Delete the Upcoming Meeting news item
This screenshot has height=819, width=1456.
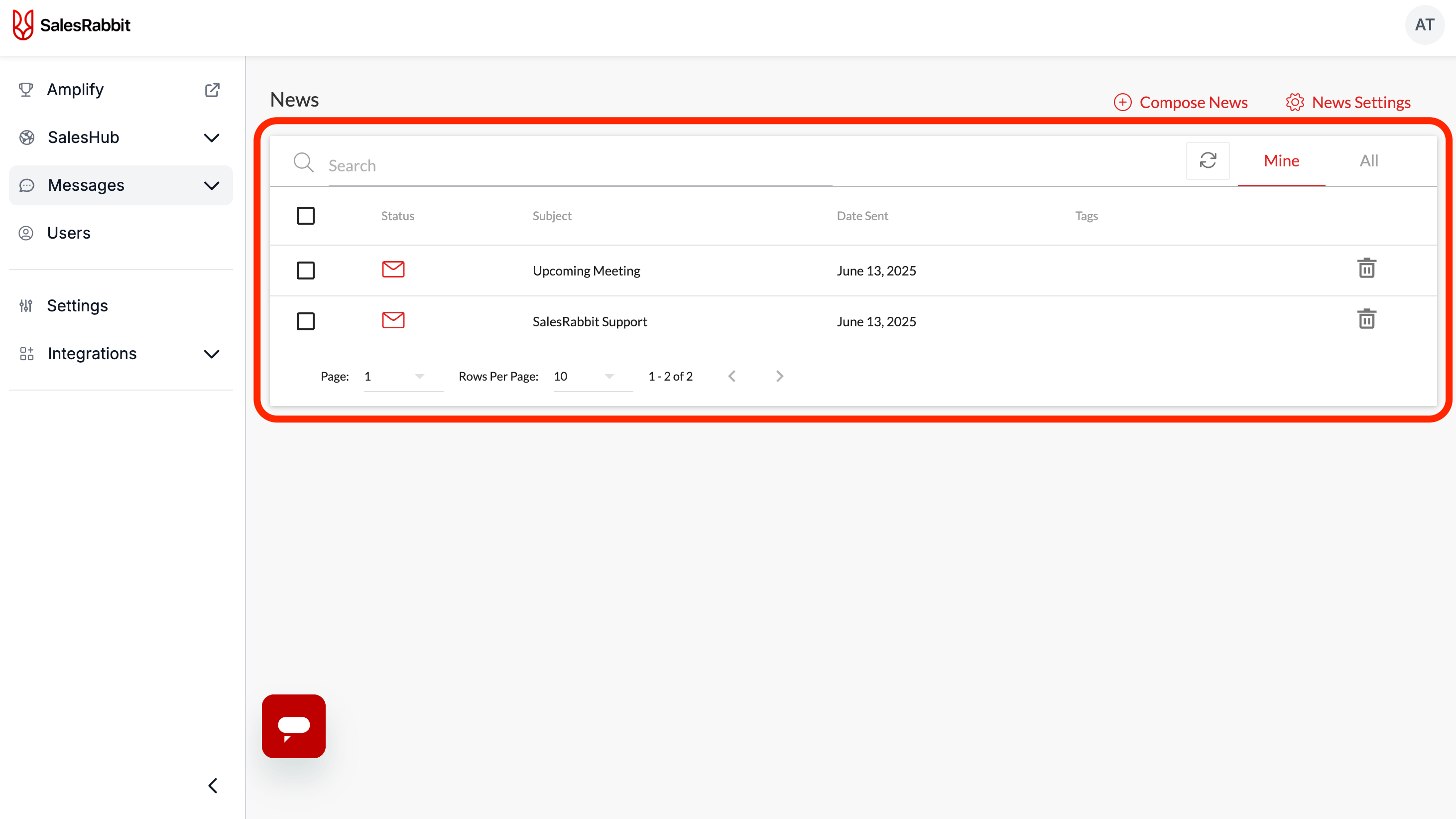click(x=1366, y=269)
